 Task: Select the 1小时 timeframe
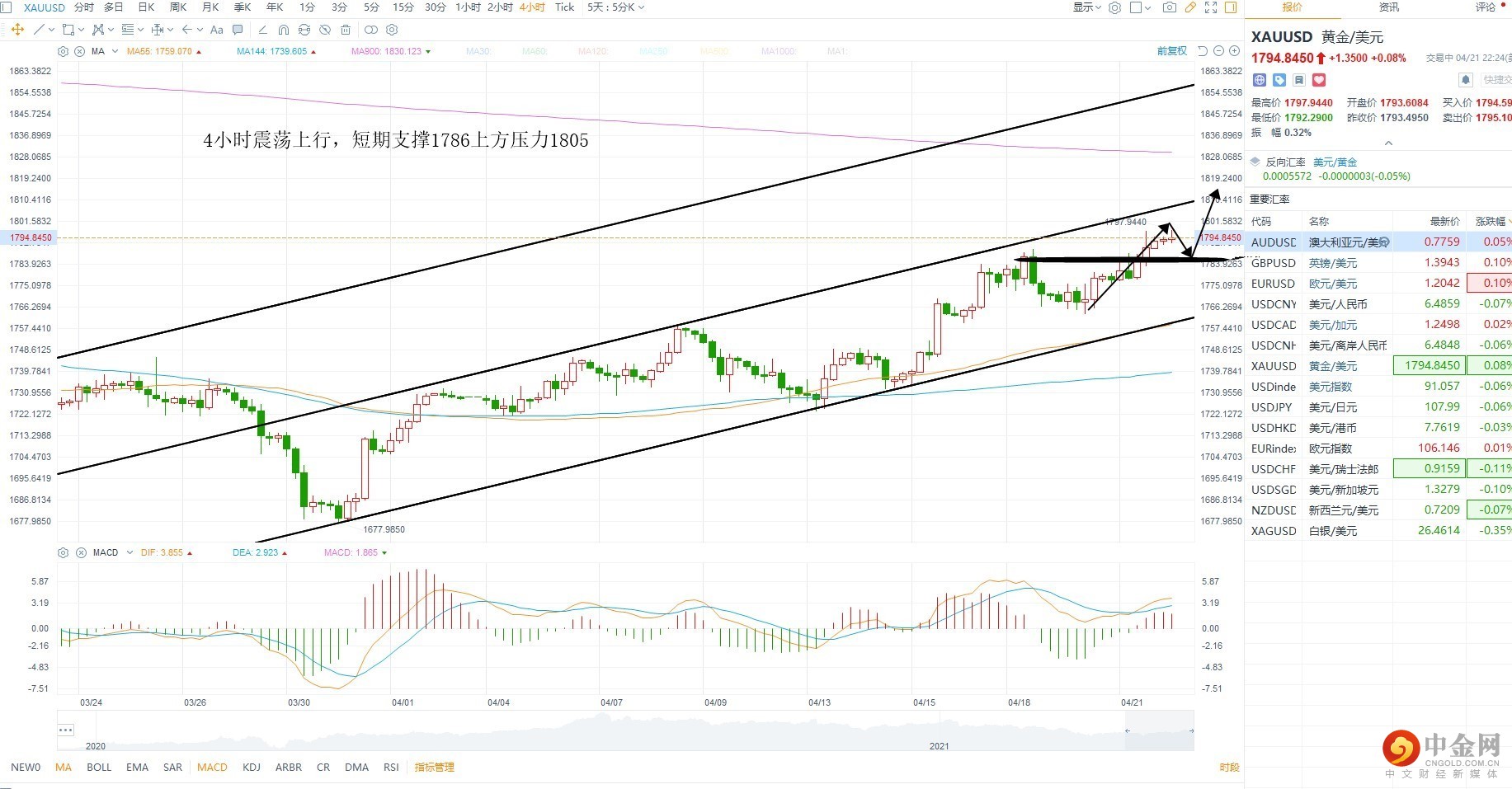tap(468, 7)
